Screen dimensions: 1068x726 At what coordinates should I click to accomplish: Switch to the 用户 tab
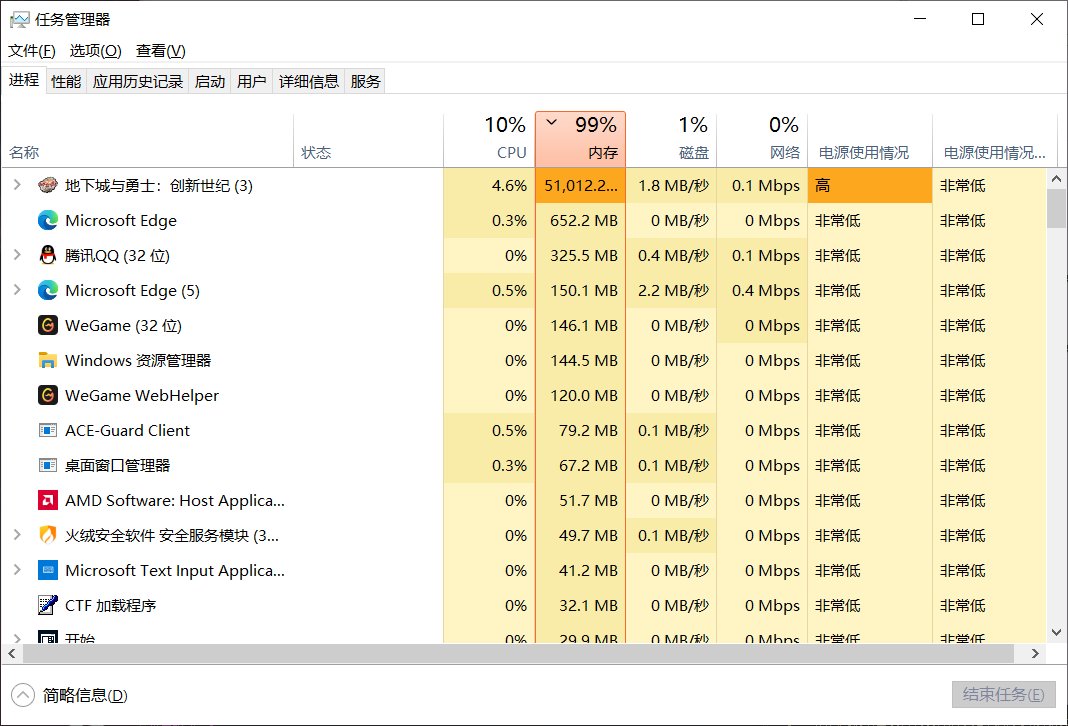pyautogui.click(x=251, y=82)
